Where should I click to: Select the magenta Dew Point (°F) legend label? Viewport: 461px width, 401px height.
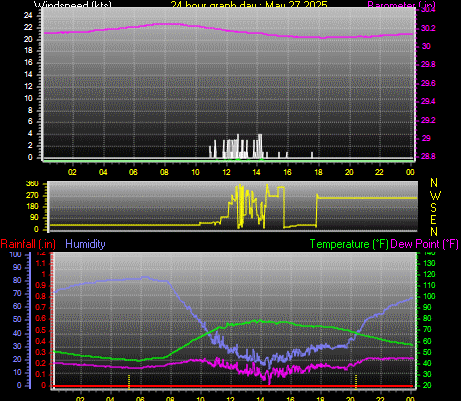point(424,244)
